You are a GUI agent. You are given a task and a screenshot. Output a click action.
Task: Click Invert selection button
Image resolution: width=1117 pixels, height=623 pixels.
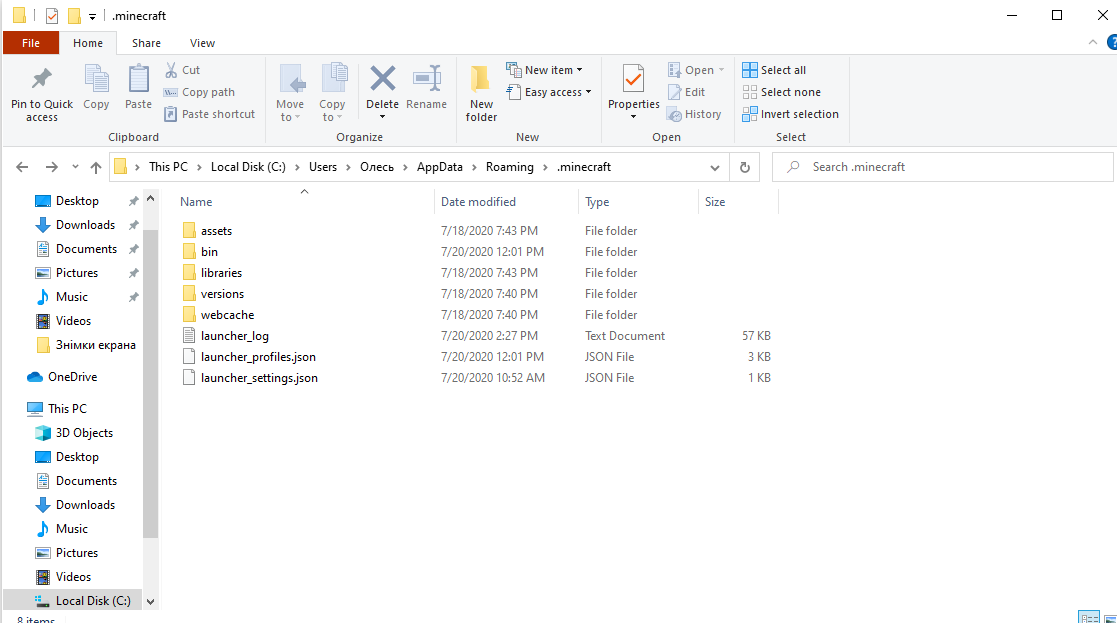[790, 114]
